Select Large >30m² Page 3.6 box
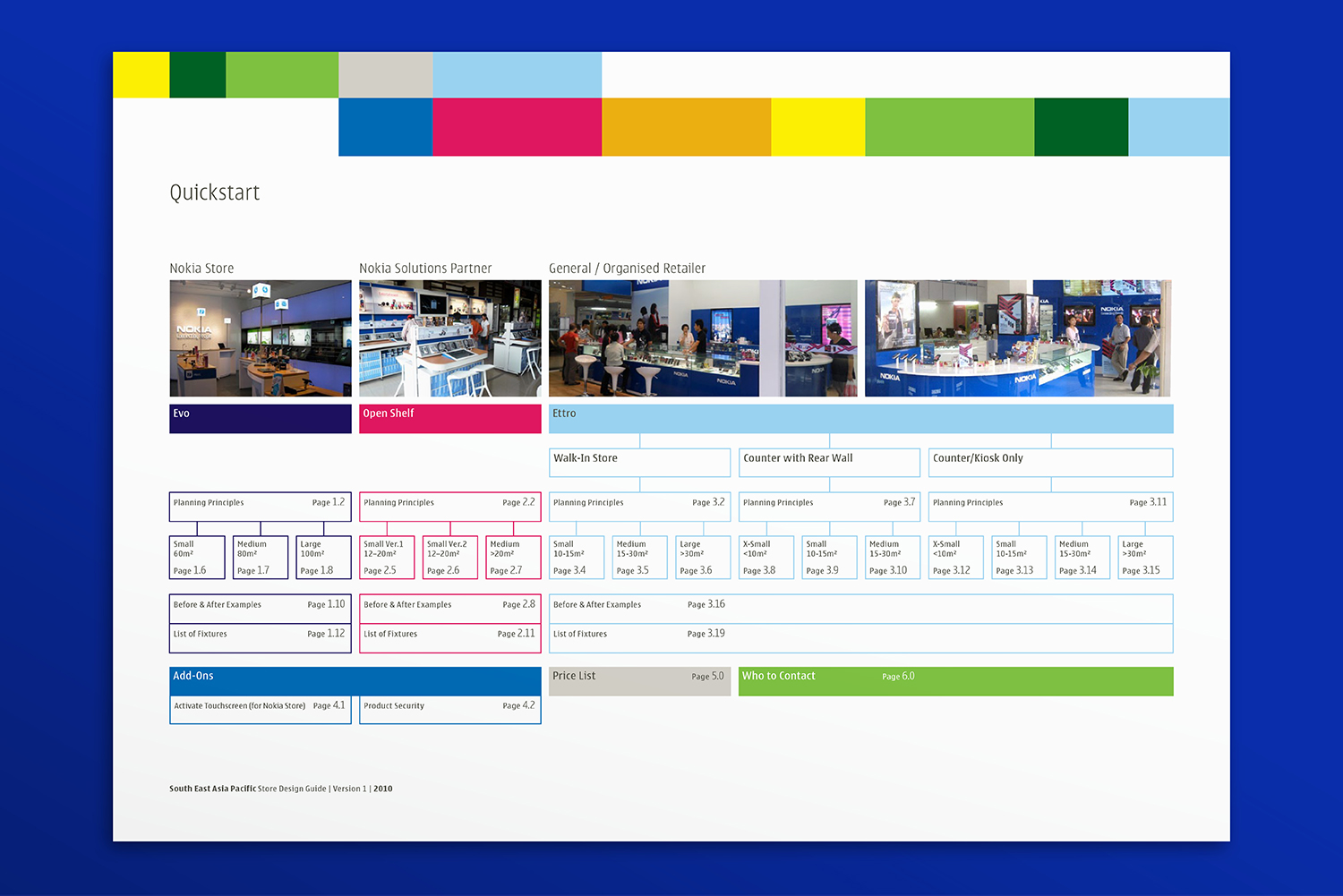Image resolution: width=1343 pixels, height=896 pixels. click(x=704, y=558)
